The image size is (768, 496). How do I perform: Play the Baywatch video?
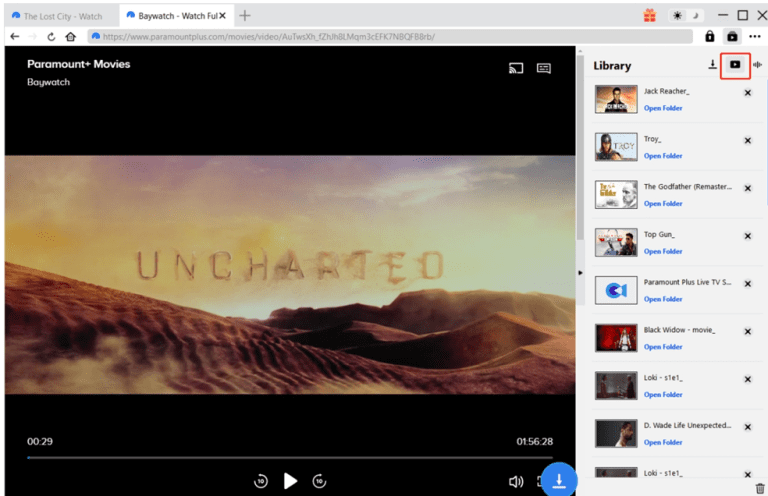[290, 481]
